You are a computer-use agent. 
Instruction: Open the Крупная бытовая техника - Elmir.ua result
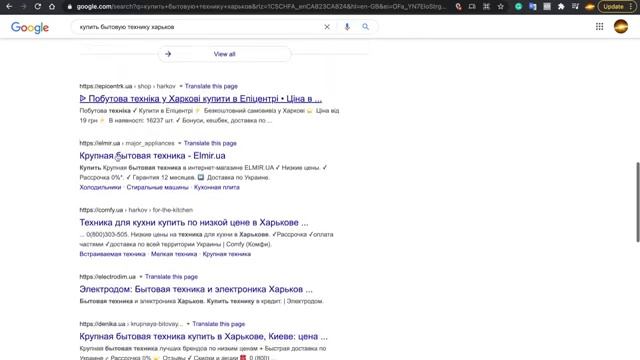pos(152,156)
